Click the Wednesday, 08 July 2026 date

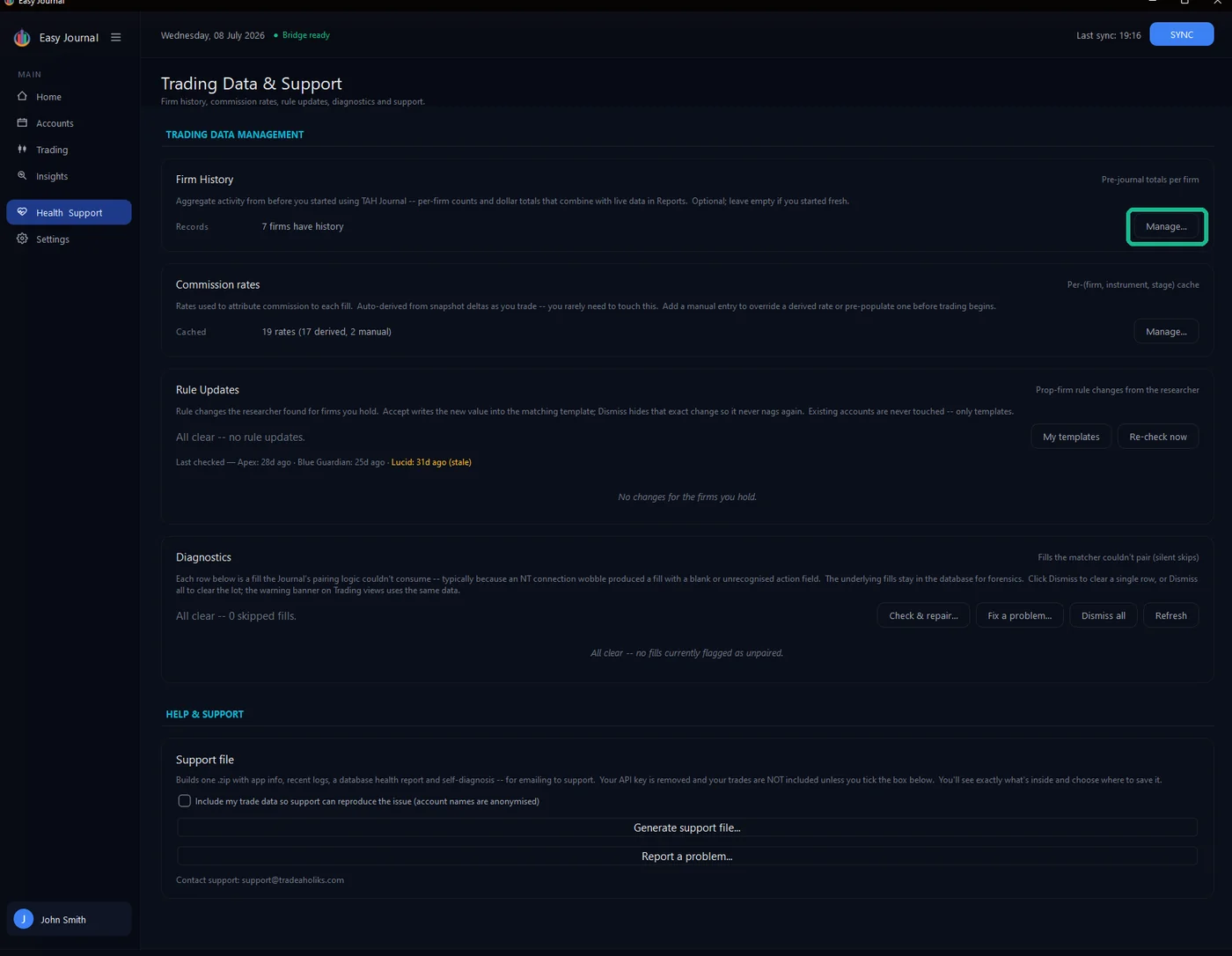coord(213,35)
